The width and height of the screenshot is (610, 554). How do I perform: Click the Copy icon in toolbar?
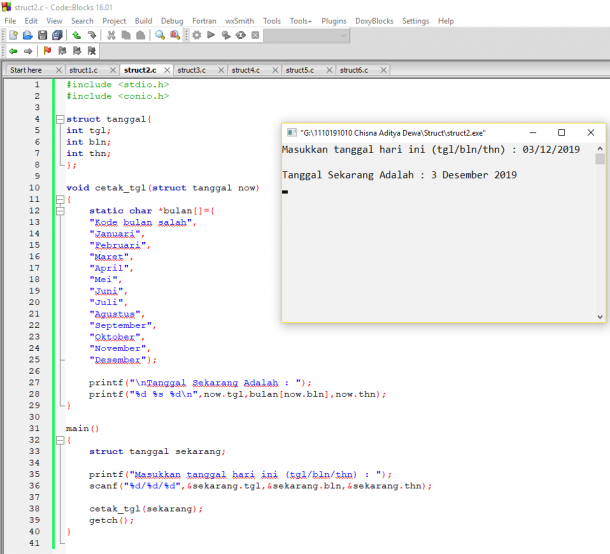coord(126,35)
